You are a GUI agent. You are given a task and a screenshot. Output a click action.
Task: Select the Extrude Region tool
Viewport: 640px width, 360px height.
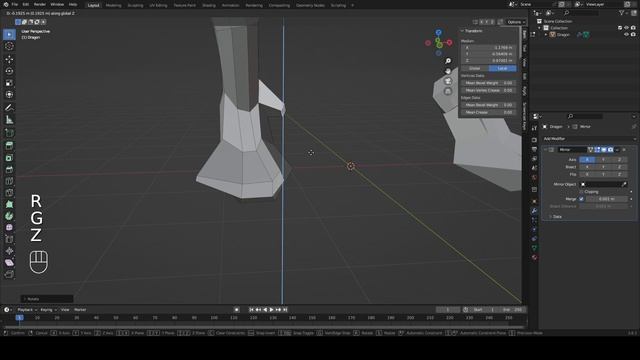click(x=9, y=146)
